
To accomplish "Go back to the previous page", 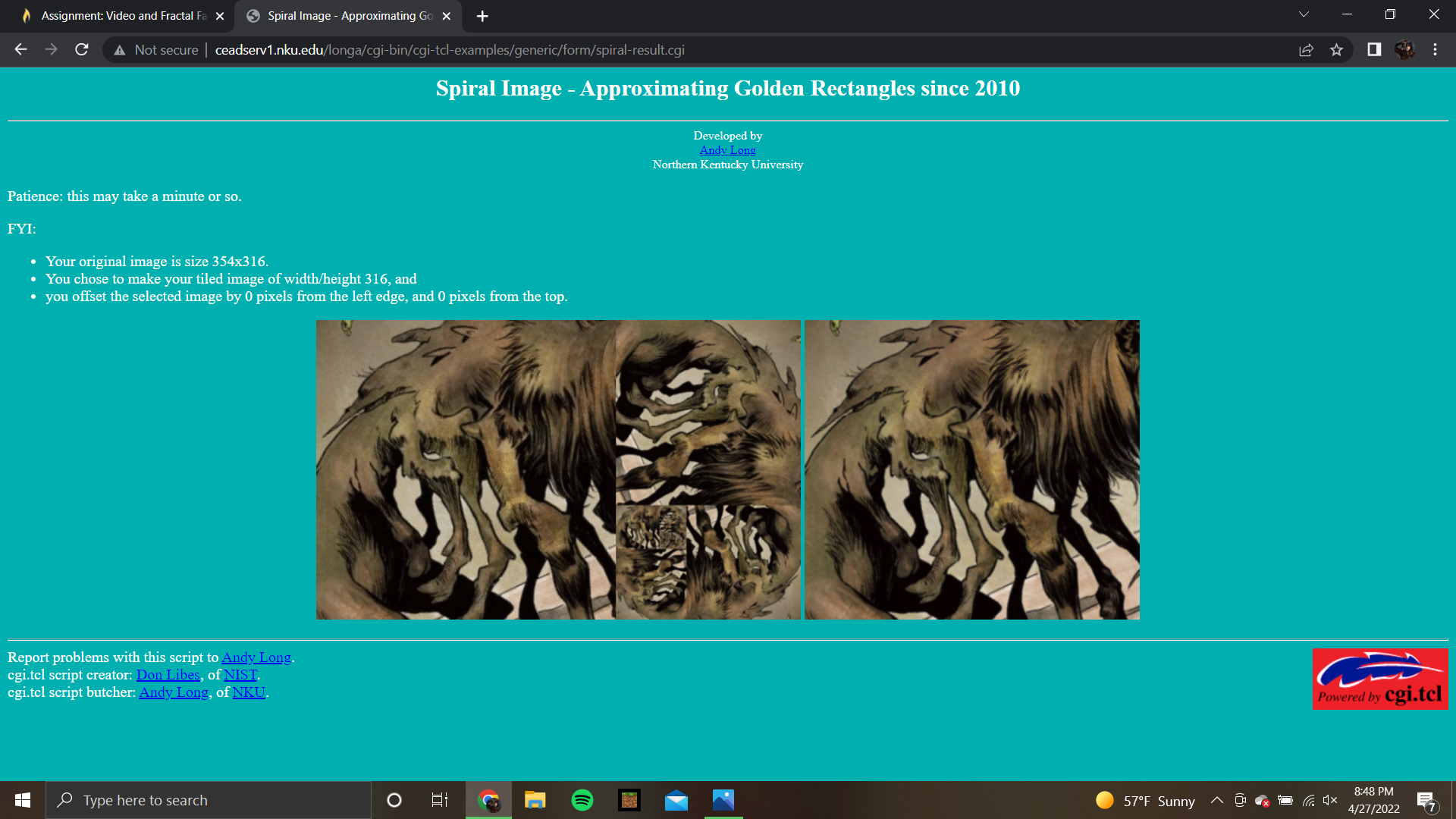I will tap(20, 49).
